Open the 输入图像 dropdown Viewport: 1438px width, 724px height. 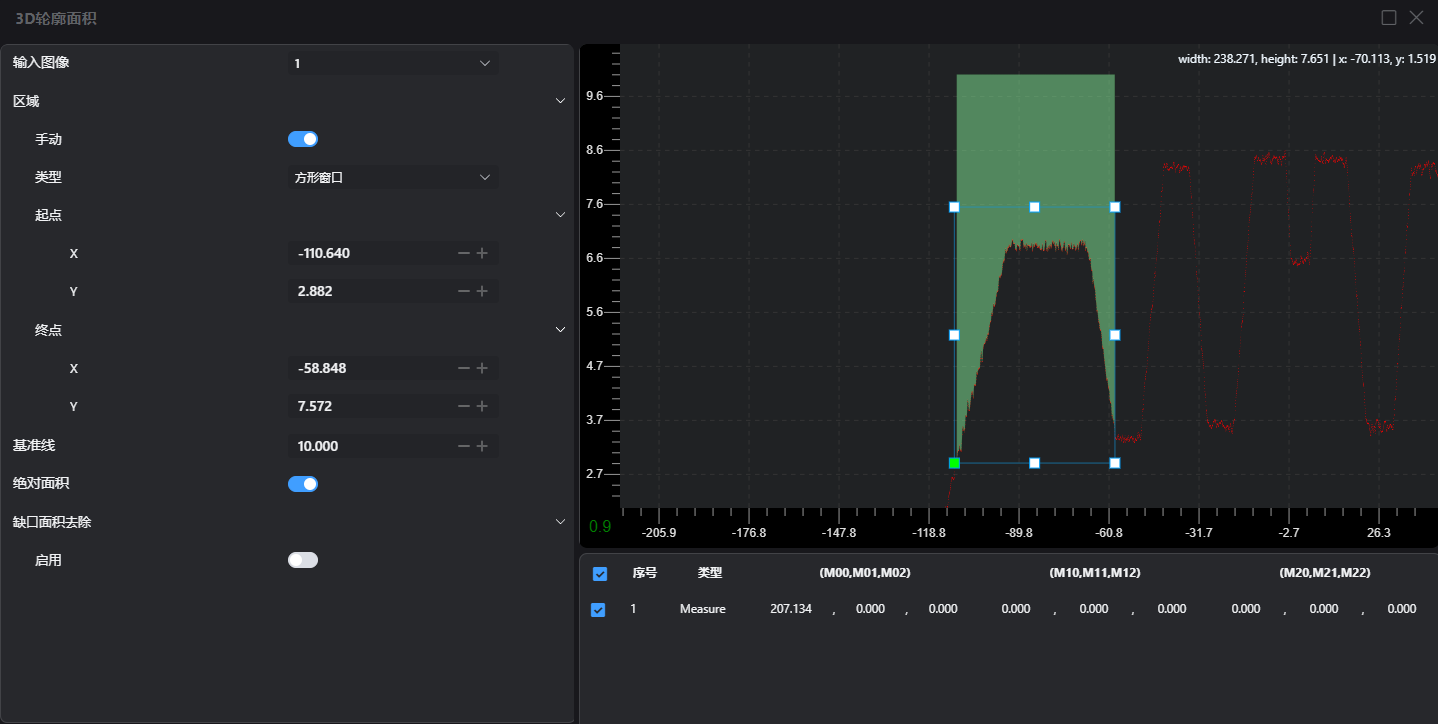pyautogui.click(x=393, y=63)
